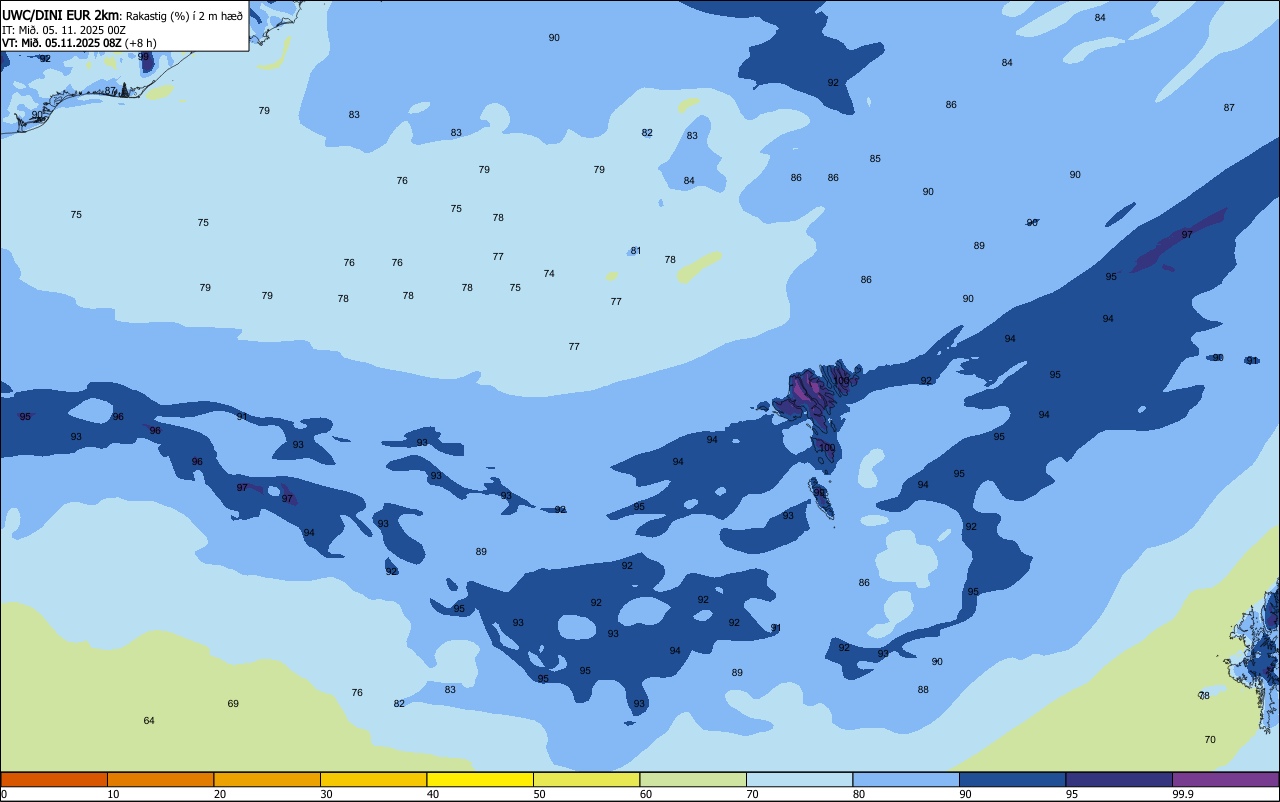Click the '(+8 h)' forecast offset text

(141, 43)
